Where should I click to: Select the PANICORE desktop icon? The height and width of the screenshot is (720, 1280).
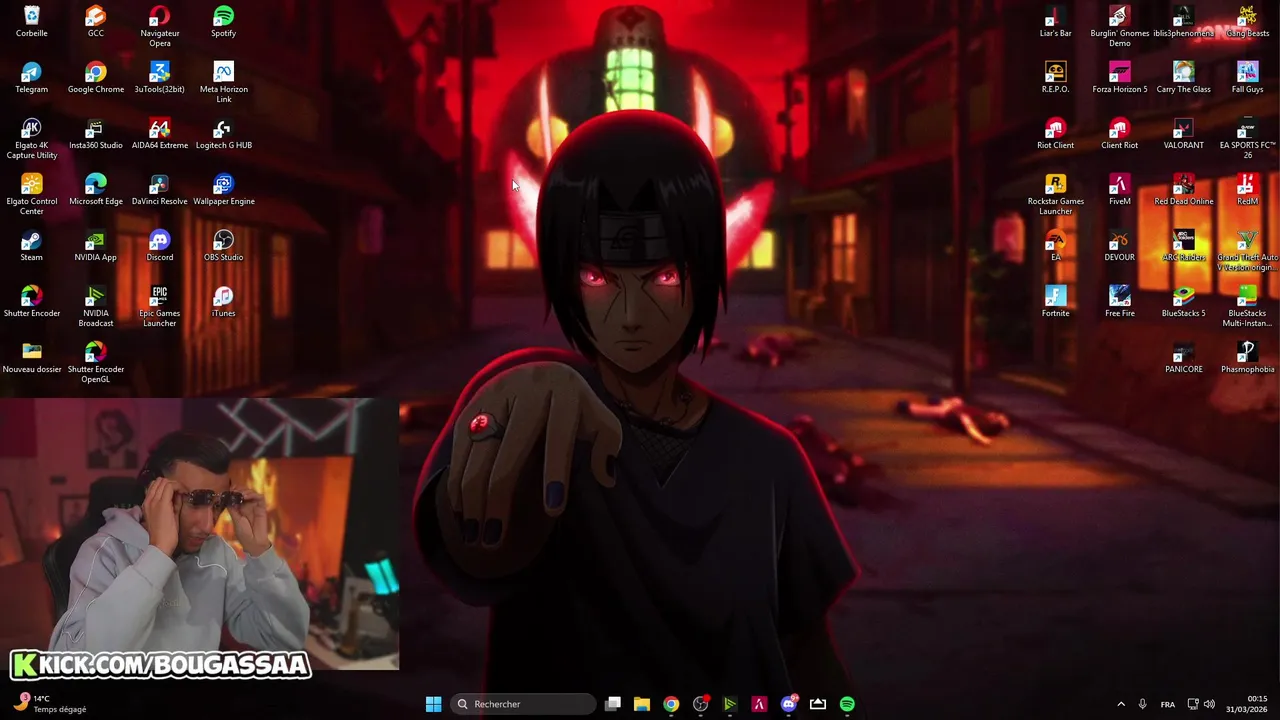(1184, 358)
